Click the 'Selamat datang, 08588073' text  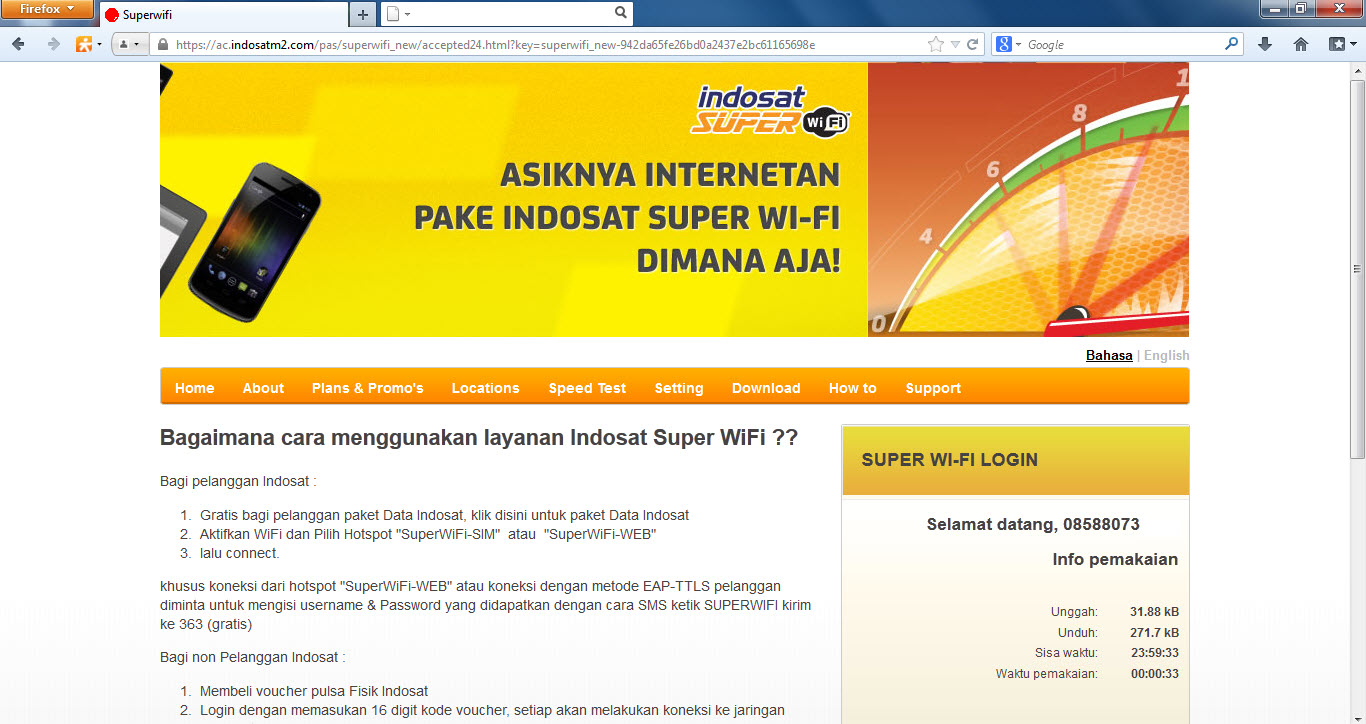(x=1033, y=524)
